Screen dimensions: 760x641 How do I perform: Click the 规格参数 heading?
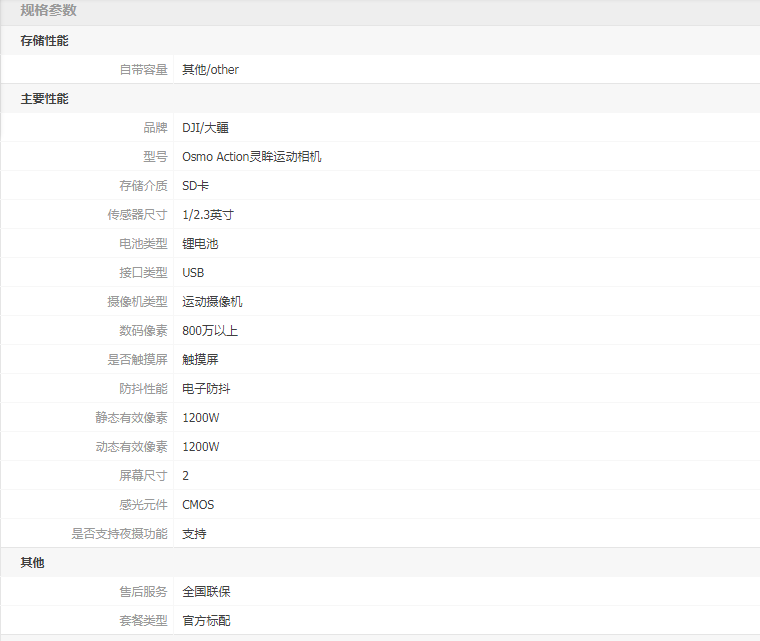48,11
